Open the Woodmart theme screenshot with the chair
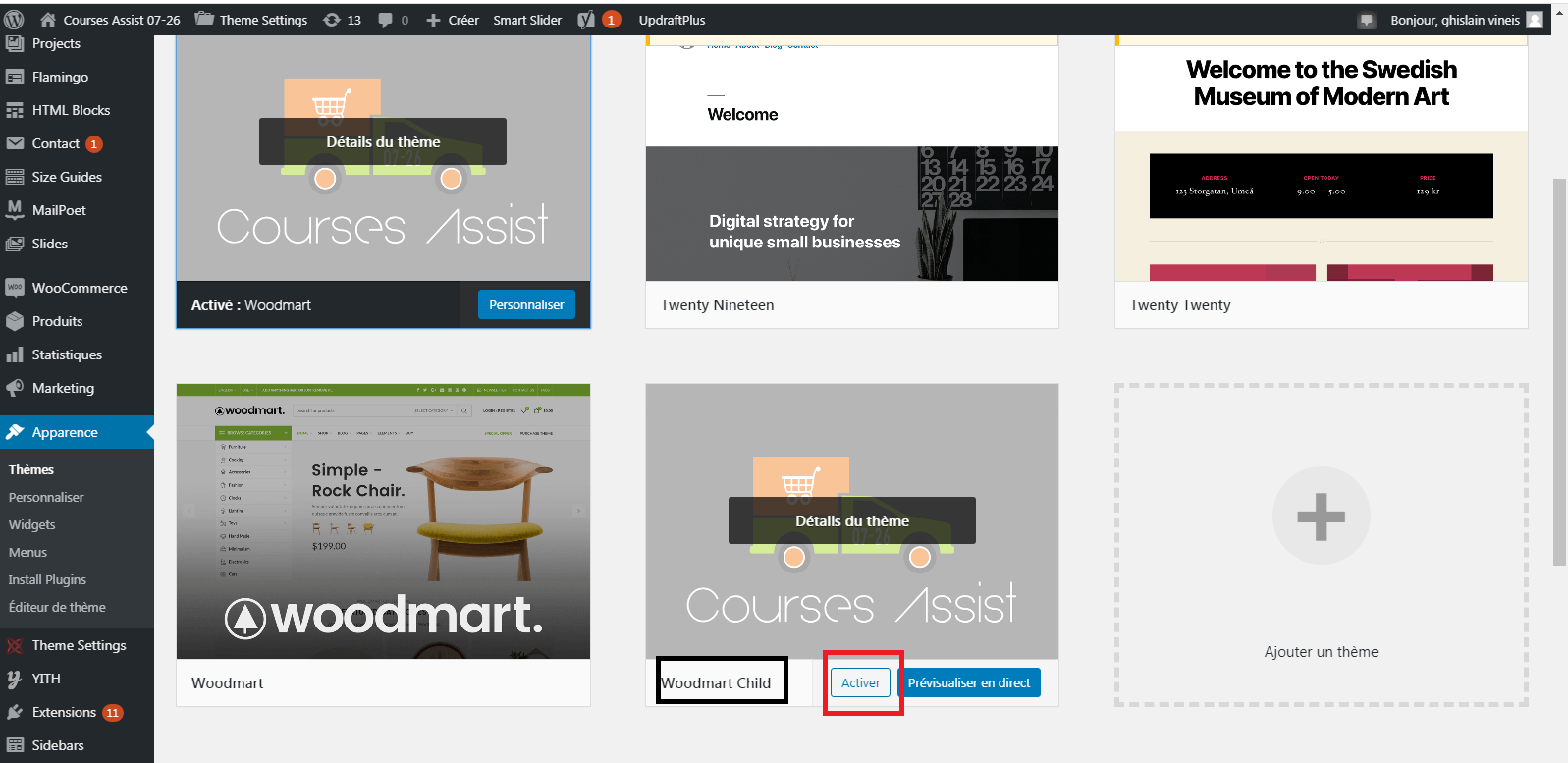The height and width of the screenshot is (763, 1568). click(x=383, y=521)
